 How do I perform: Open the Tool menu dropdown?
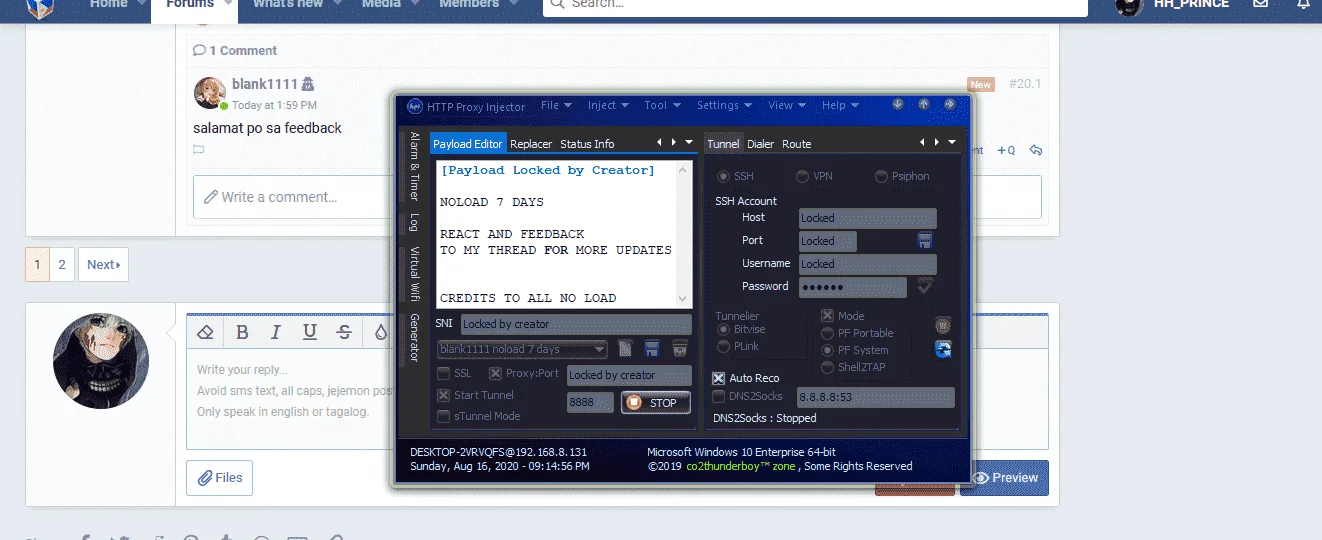click(662, 105)
